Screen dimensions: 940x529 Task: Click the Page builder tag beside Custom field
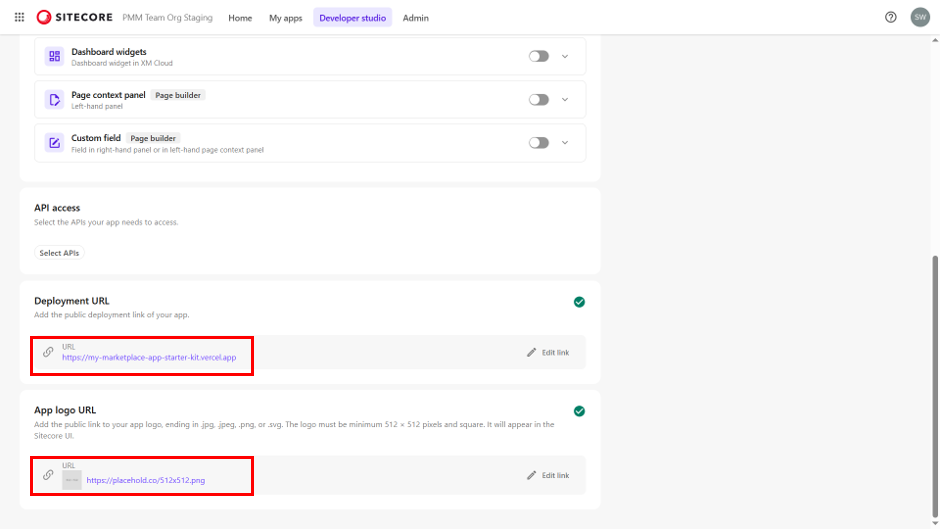pos(153,138)
